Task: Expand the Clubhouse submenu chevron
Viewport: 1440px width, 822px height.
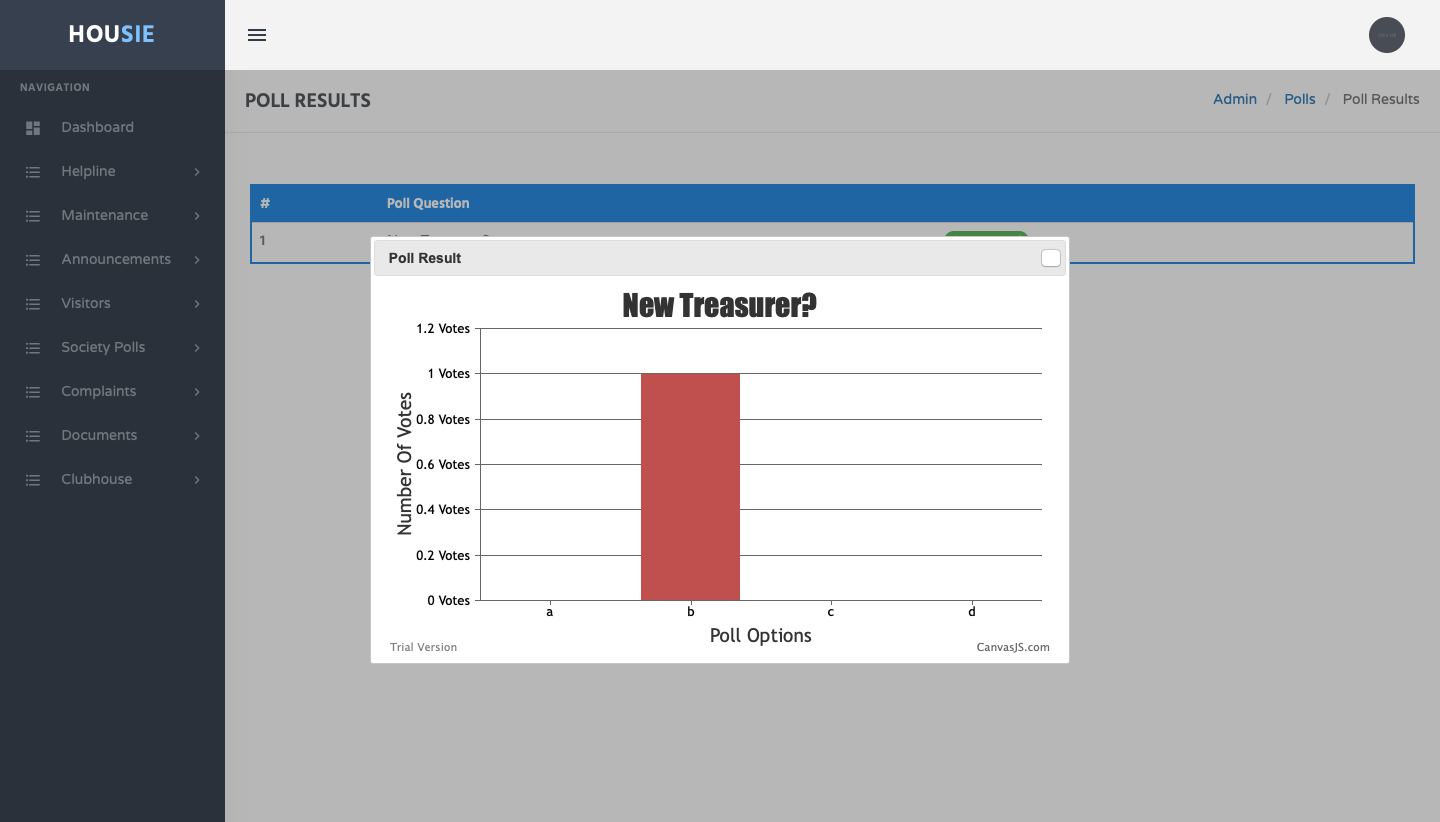Action: 197,480
